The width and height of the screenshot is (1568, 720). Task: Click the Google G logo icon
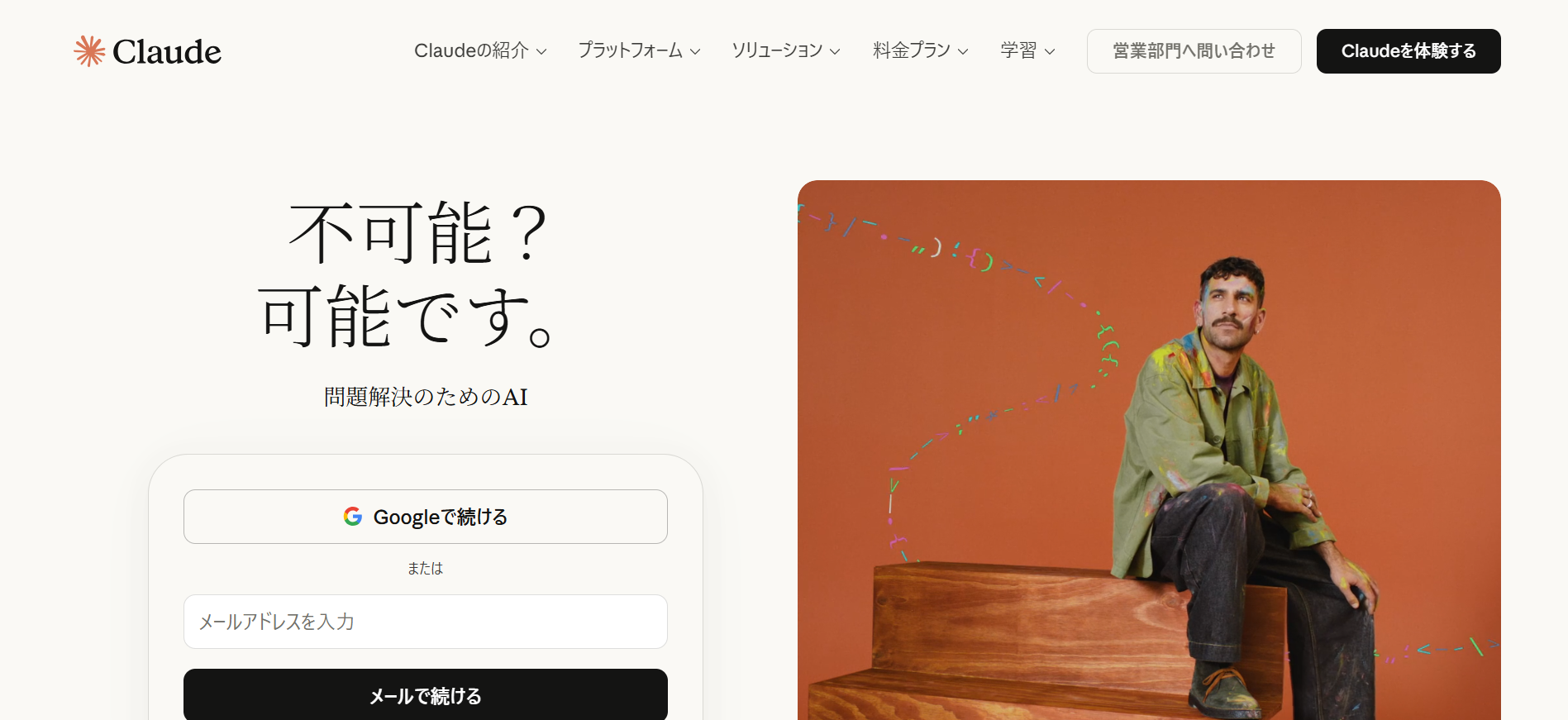pyautogui.click(x=353, y=517)
